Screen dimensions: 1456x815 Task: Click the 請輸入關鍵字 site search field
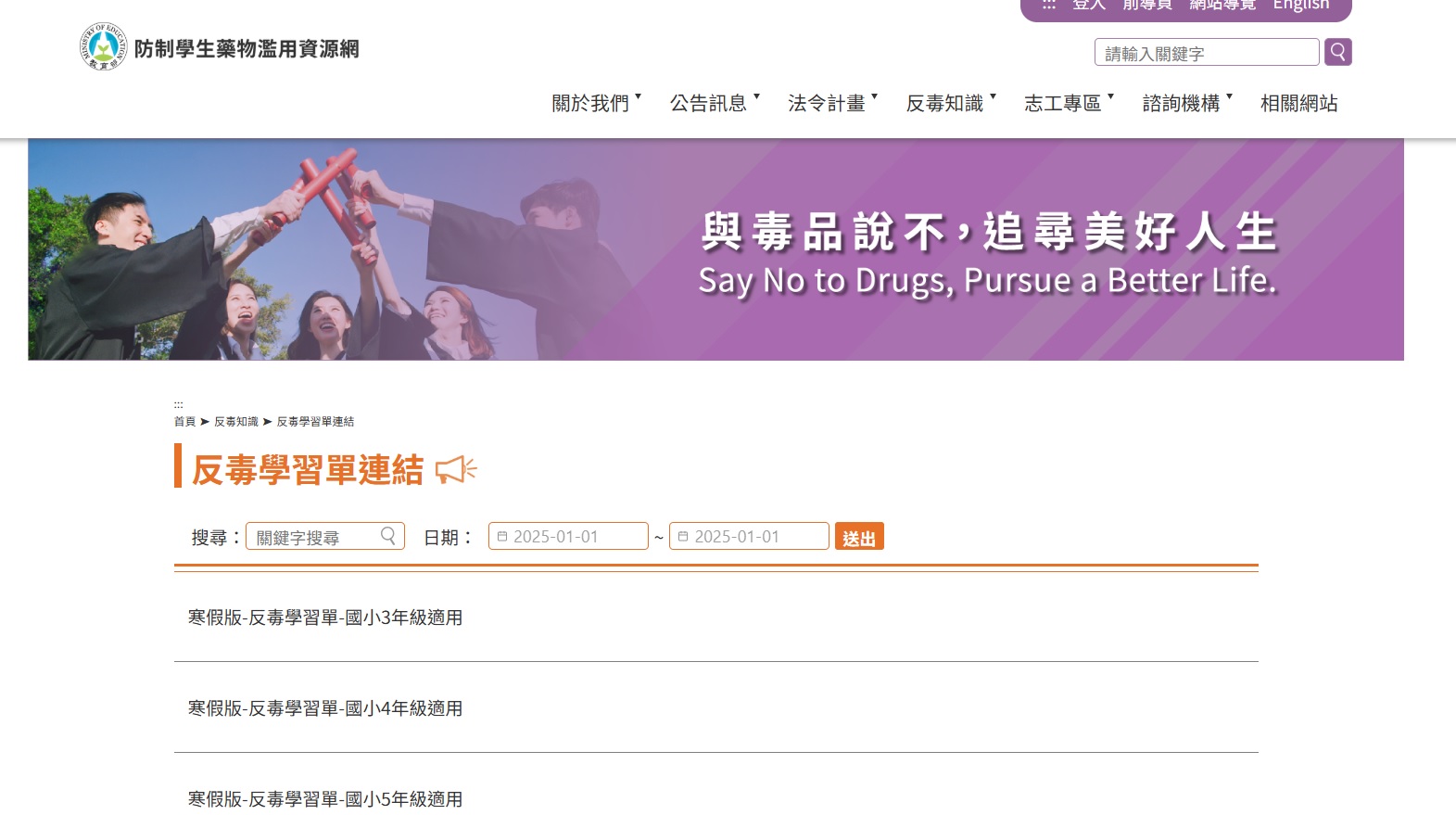pyautogui.click(x=1207, y=52)
